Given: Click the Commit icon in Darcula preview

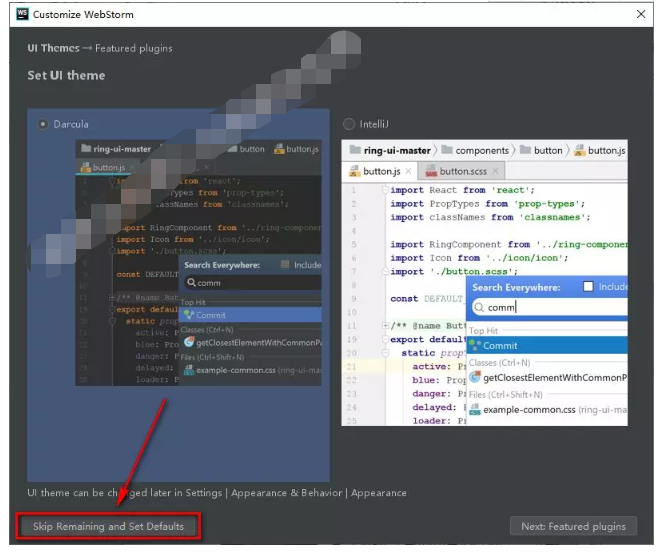Looking at the screenshot, I should click(188, 315).
